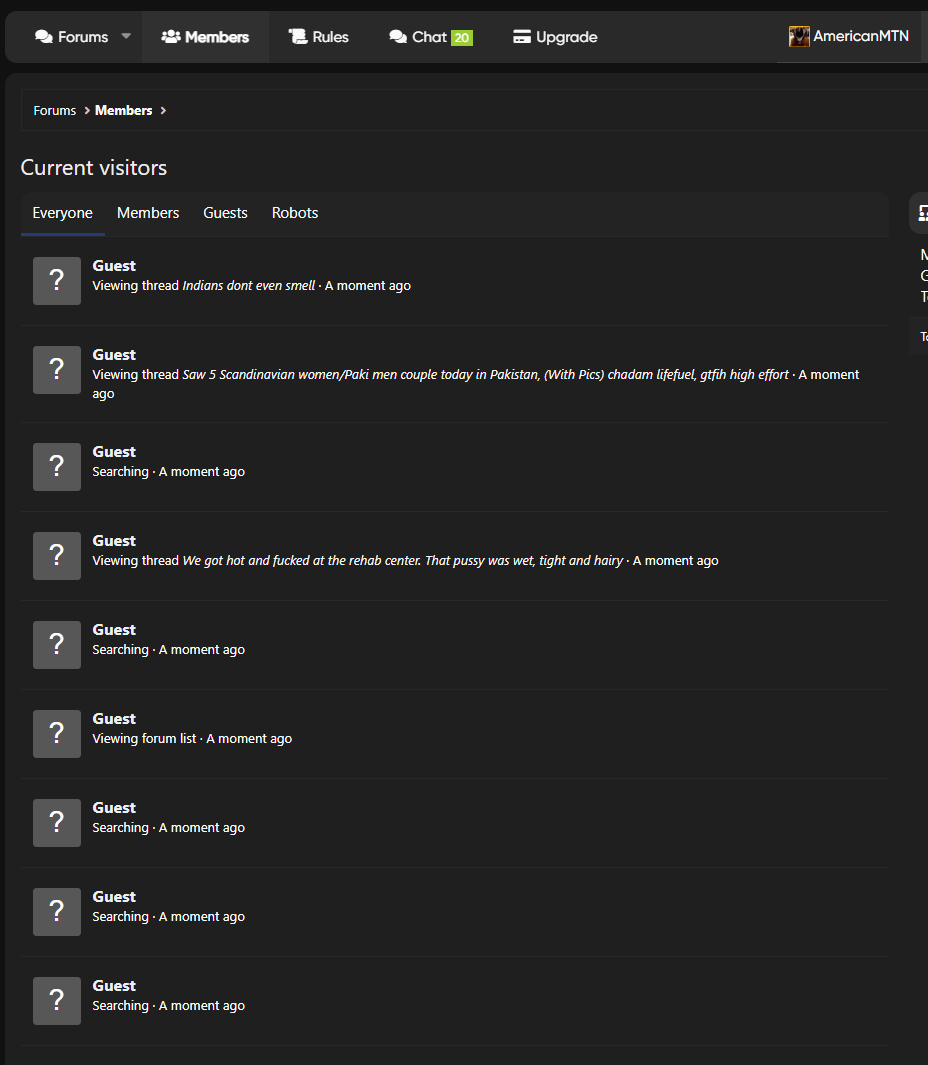
Task: Click the AmericanMTN profile avatar
Action: 799,37
